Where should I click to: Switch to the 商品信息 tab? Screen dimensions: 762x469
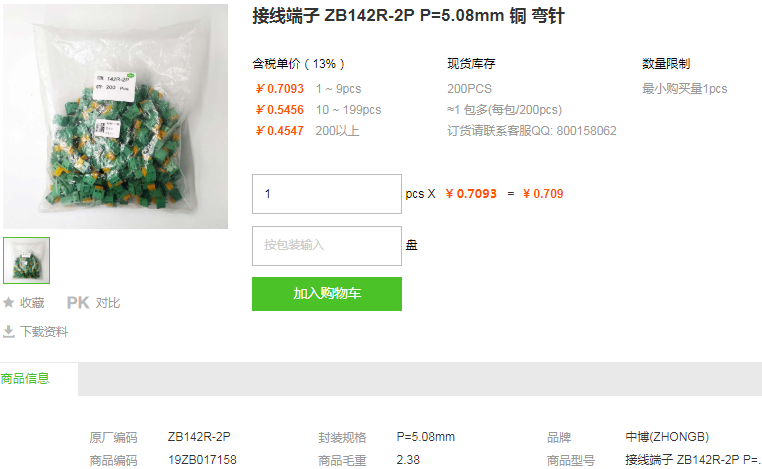tap(25, 379)
